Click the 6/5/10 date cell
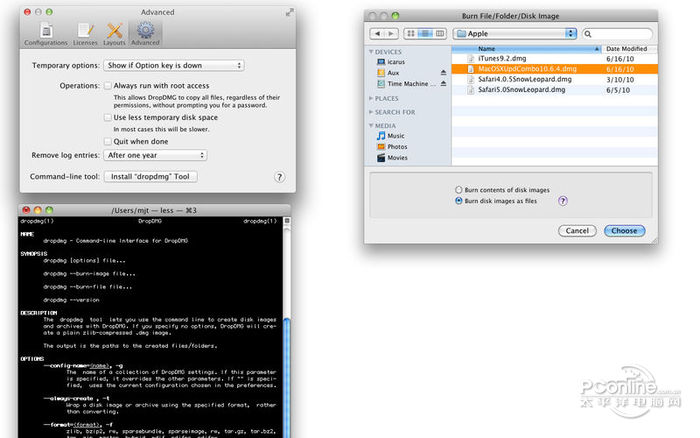The height and width of the screenshot is (438, 700). [x=618, y=90]
